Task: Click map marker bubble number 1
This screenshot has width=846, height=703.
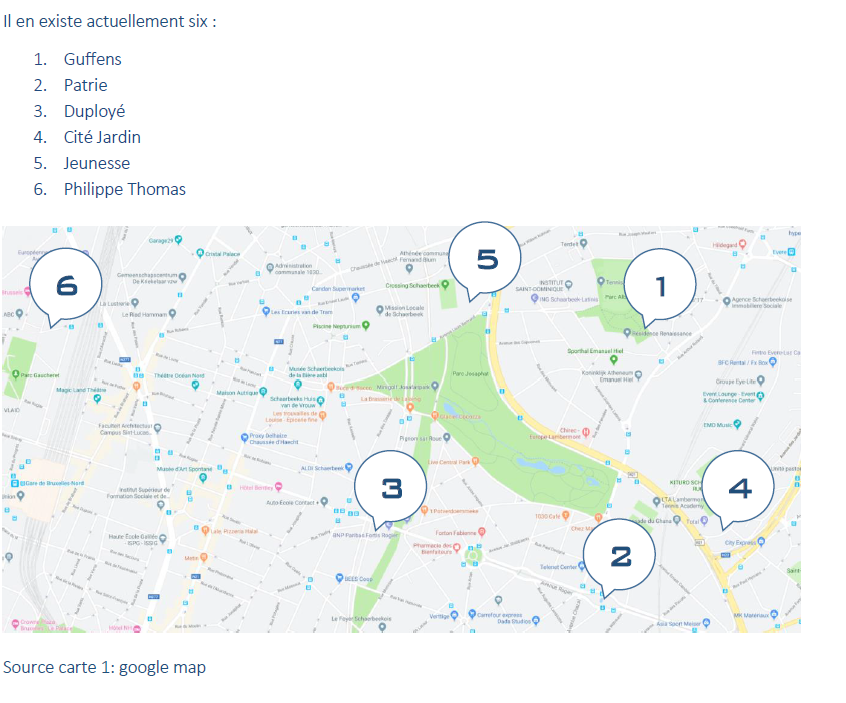Action: click(x=660, y=285)
